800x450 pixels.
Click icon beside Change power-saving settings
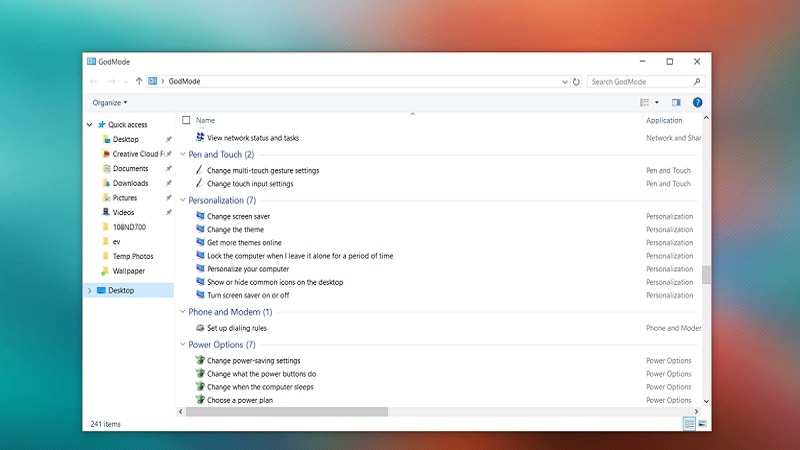[200, 360]
